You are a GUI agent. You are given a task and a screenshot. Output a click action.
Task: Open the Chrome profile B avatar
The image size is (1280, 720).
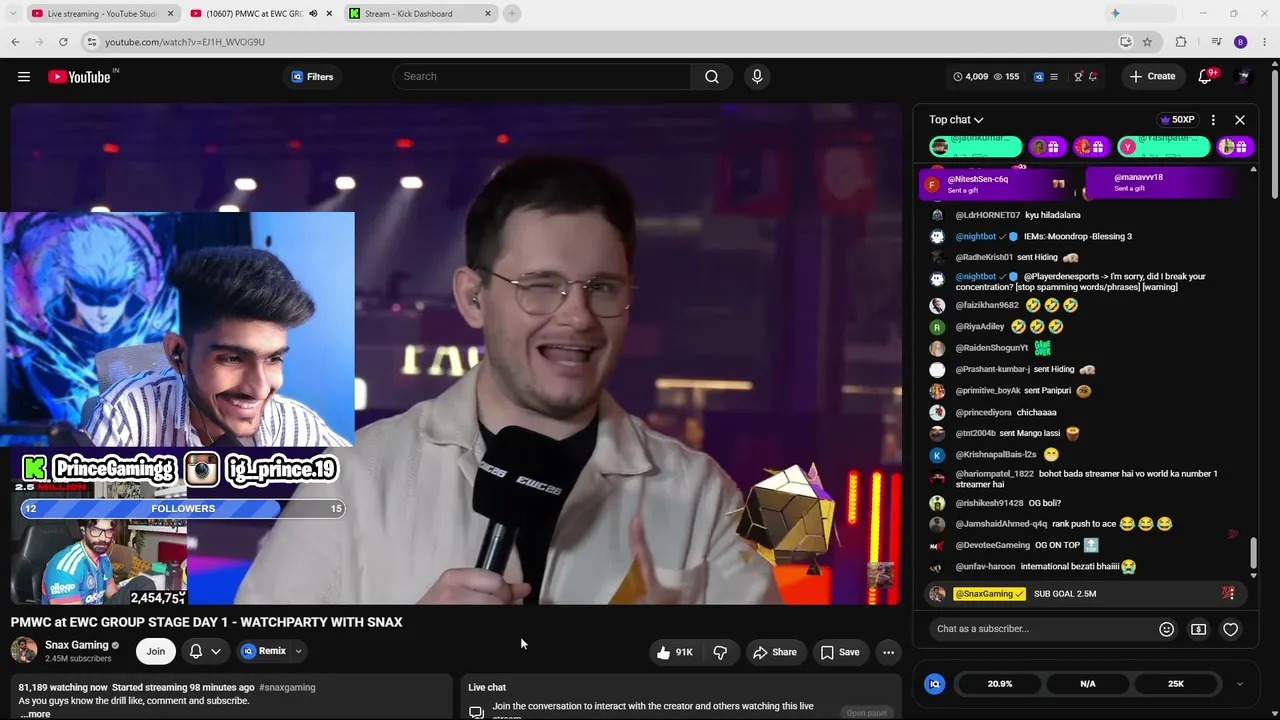click(1241, 42)
